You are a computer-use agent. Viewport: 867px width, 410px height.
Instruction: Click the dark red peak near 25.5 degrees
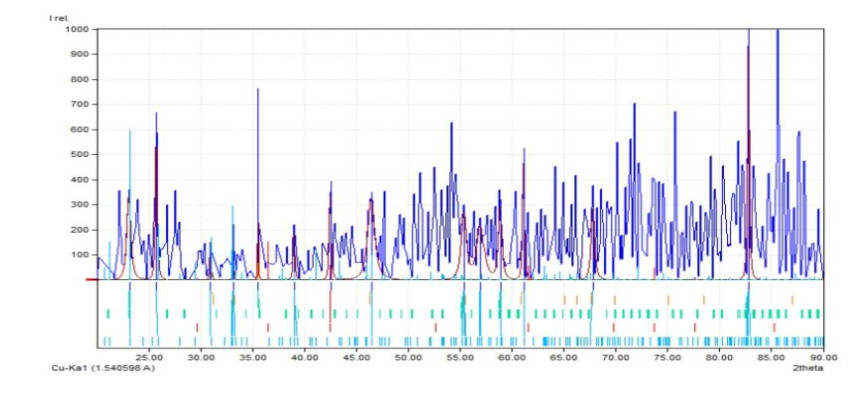coord(156,150)
